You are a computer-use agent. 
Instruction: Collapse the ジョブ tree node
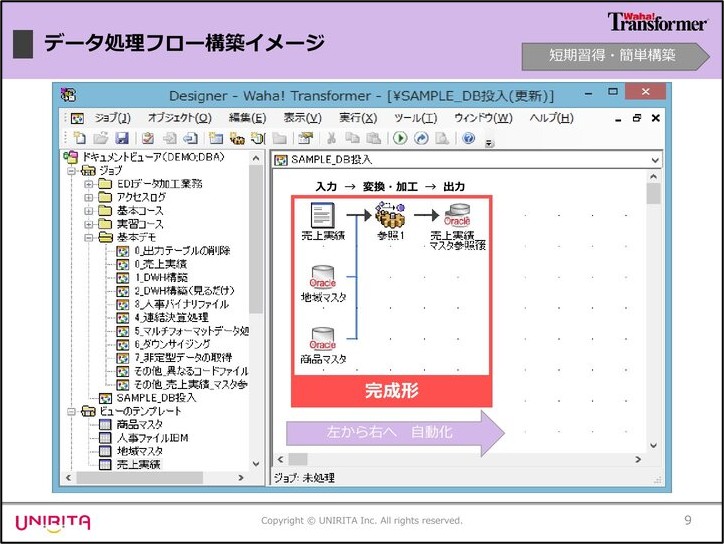click(x=72, y=171)
